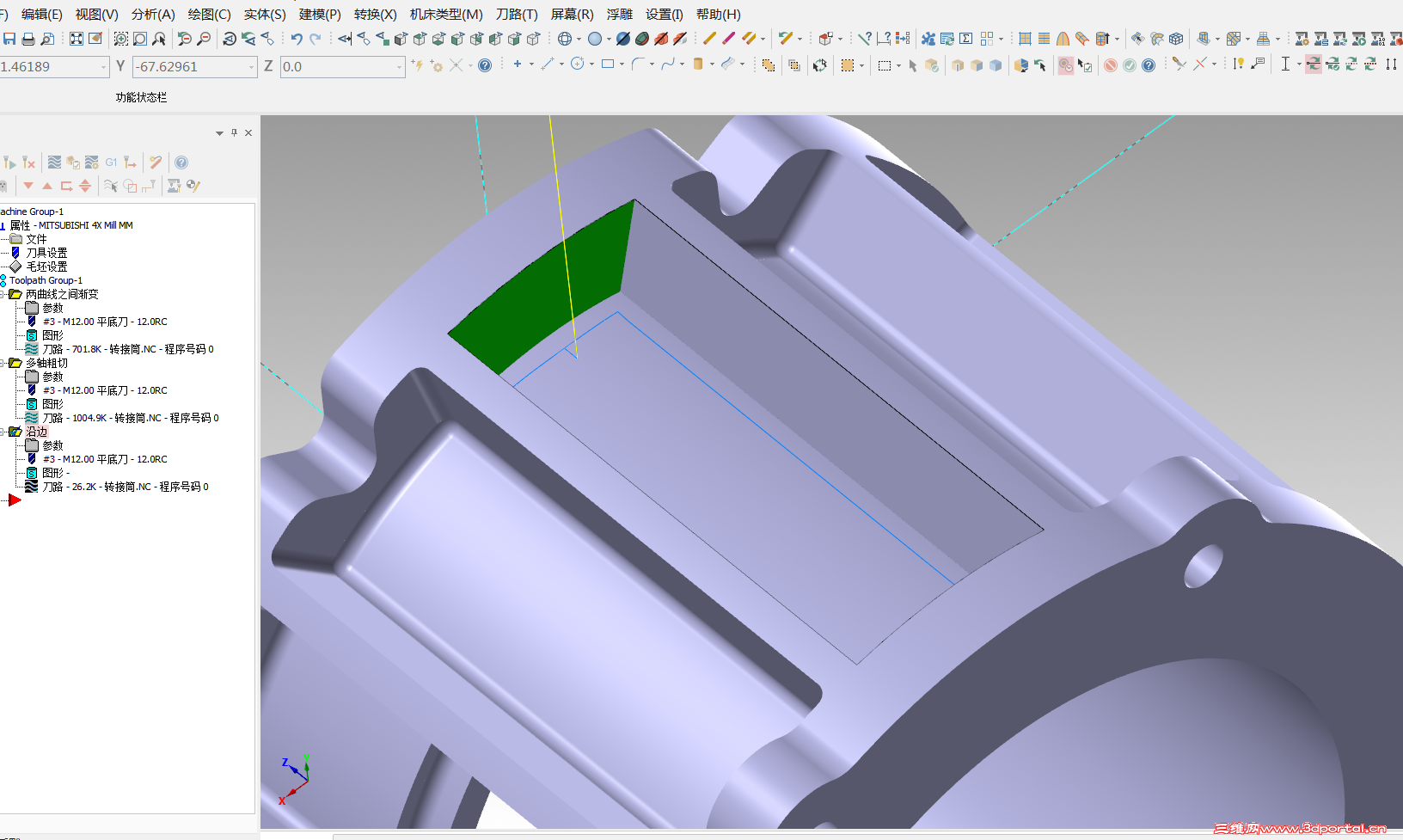Click the Fit to screen icon
This screenshot has height=840, width=1403.
pyautogui.click(x=77, y=39)
